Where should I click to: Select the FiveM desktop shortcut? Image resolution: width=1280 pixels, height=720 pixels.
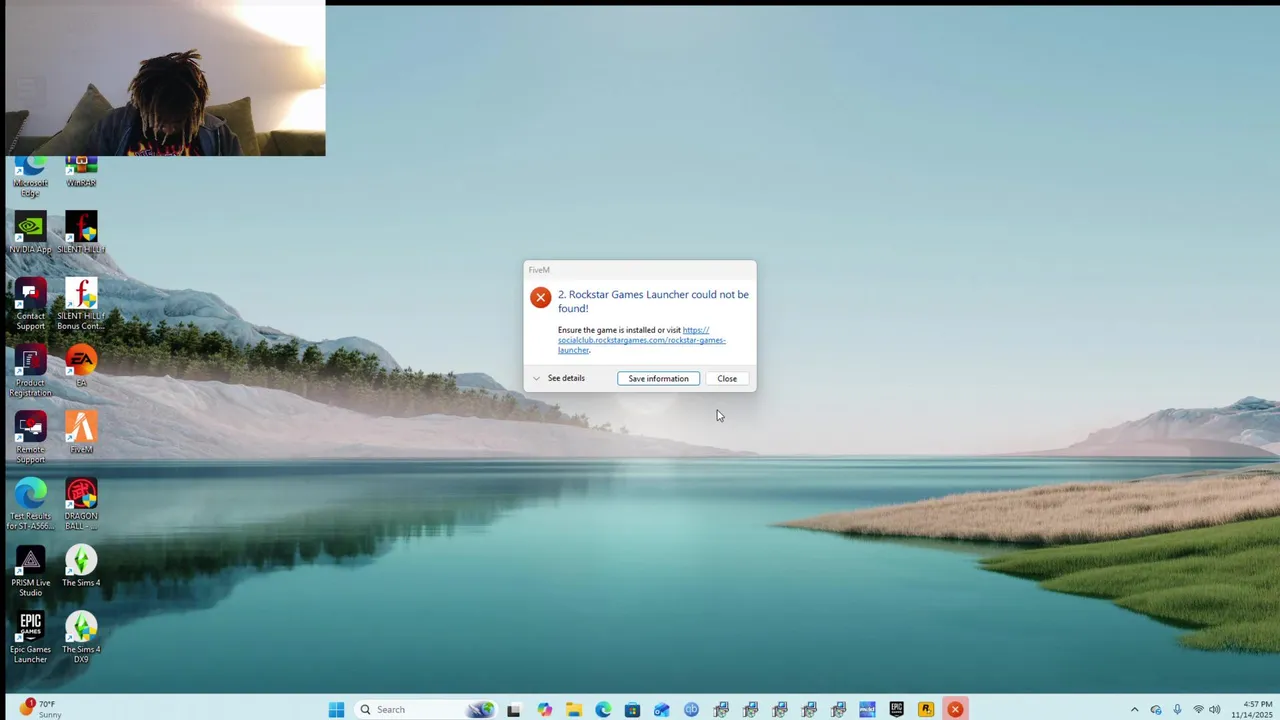pyautogui.click(x=81, y=432)
